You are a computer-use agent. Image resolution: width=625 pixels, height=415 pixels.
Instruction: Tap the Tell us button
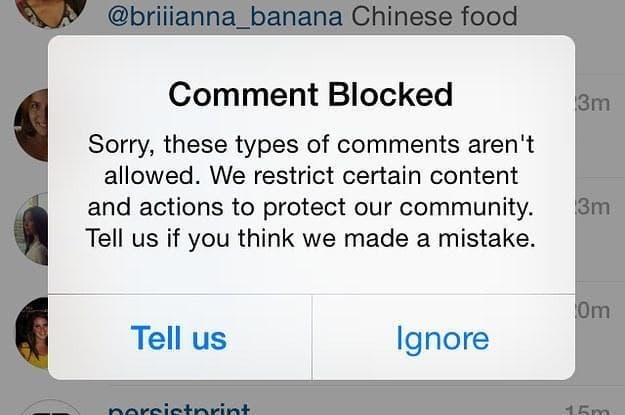179,338
